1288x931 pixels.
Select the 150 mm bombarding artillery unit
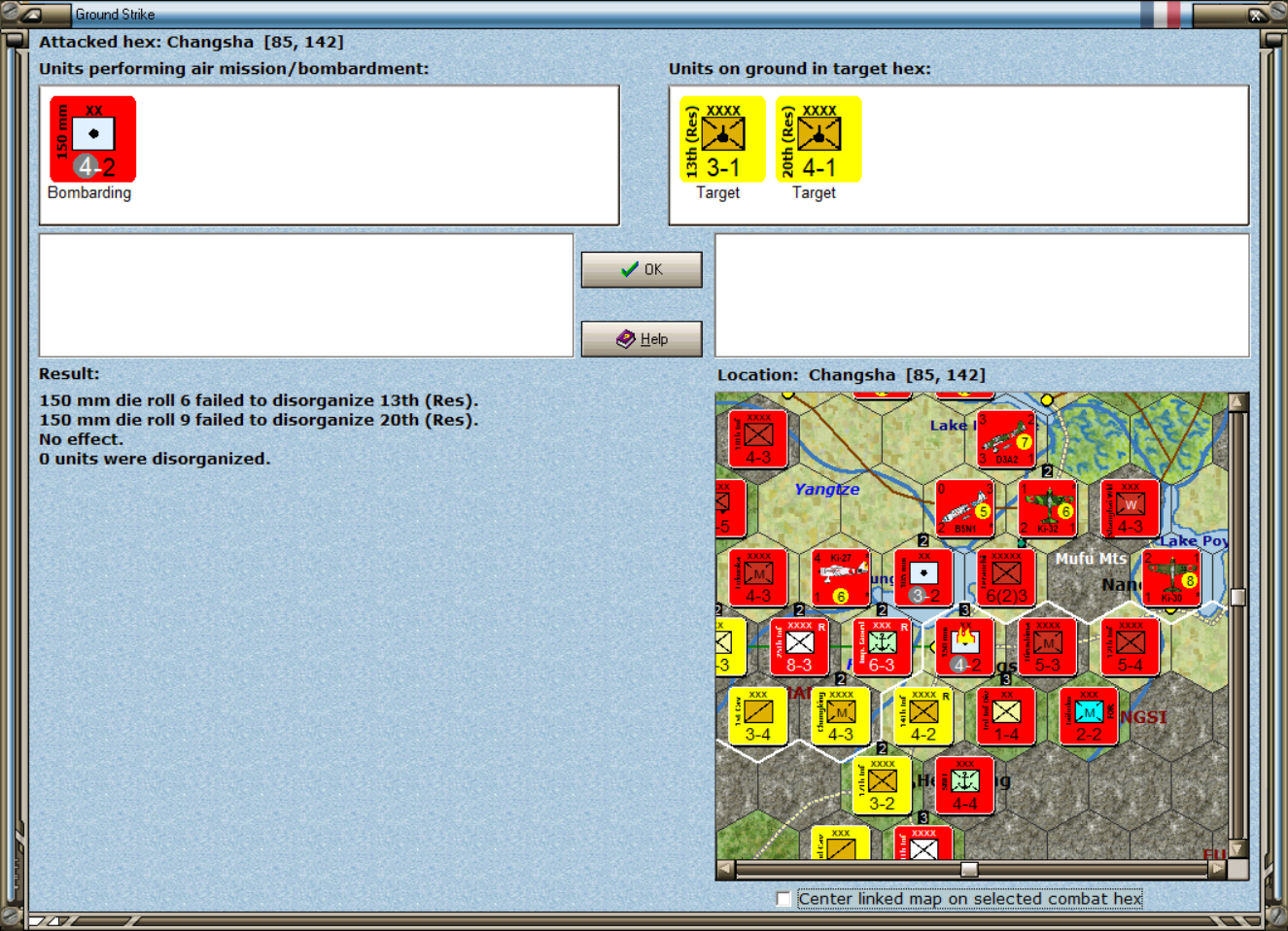(x=93, y=139)
